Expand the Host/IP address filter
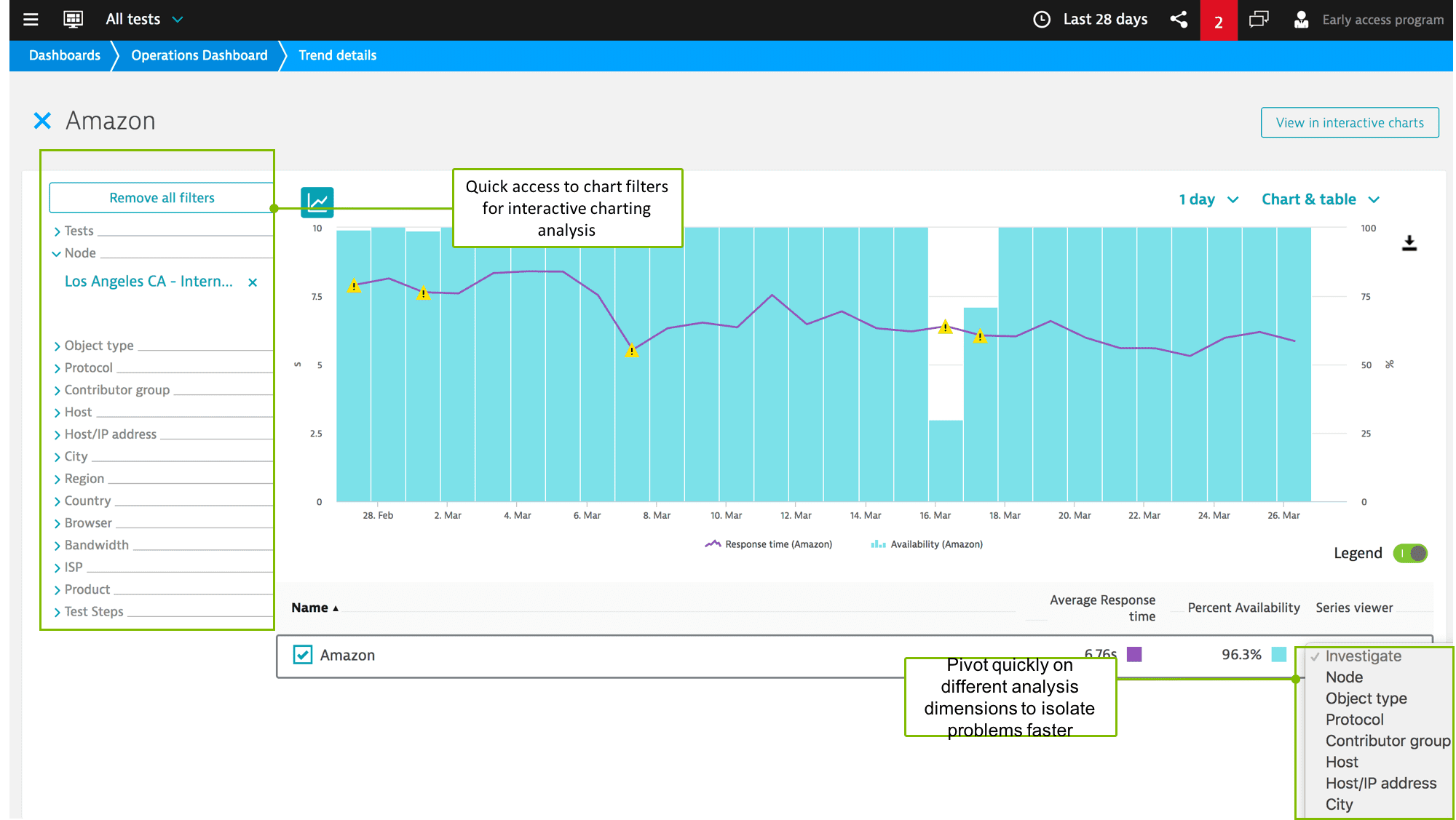This screenshot has width=1456, height=820. [x=105, y=434]
